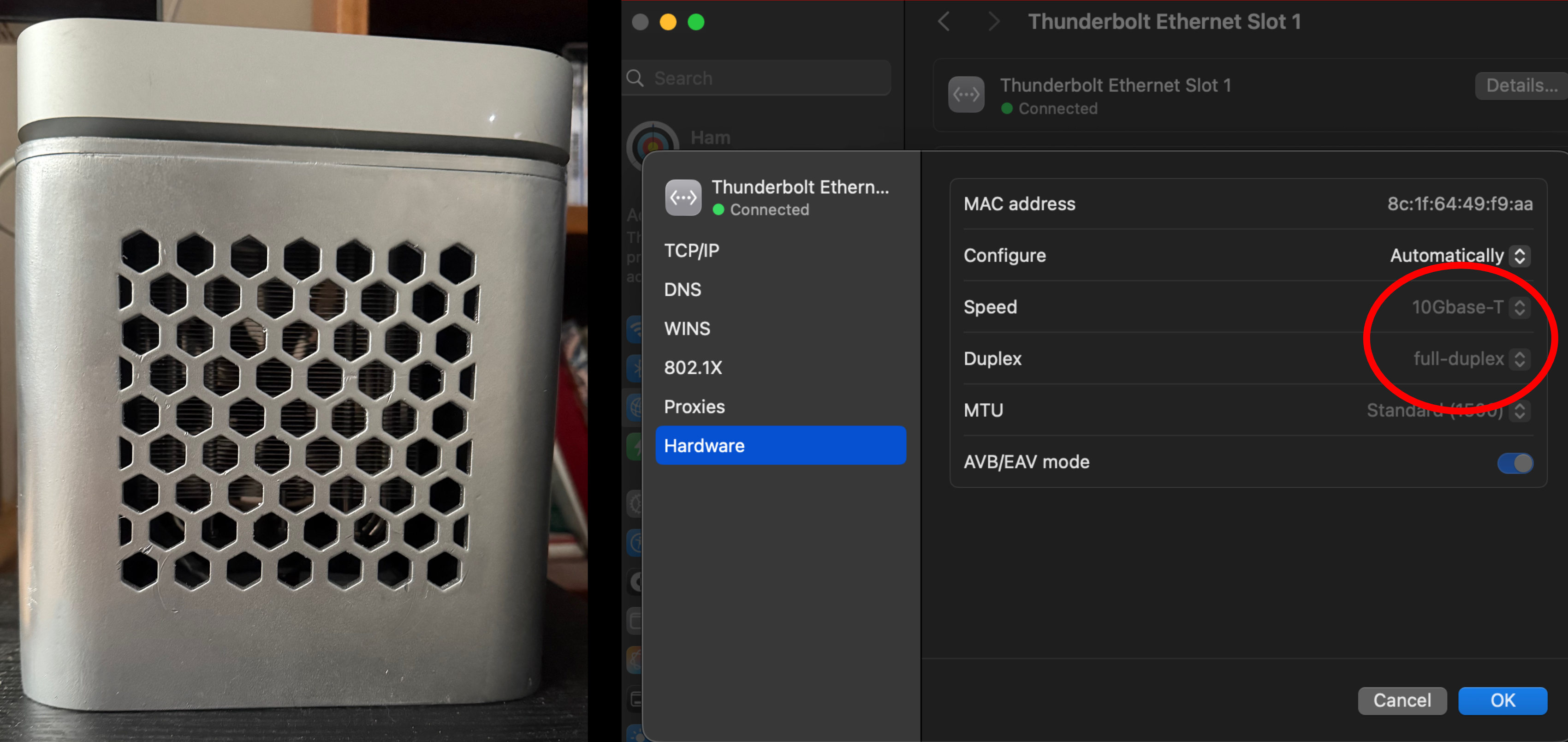Click the green zoom window button

tap(696, 22)
